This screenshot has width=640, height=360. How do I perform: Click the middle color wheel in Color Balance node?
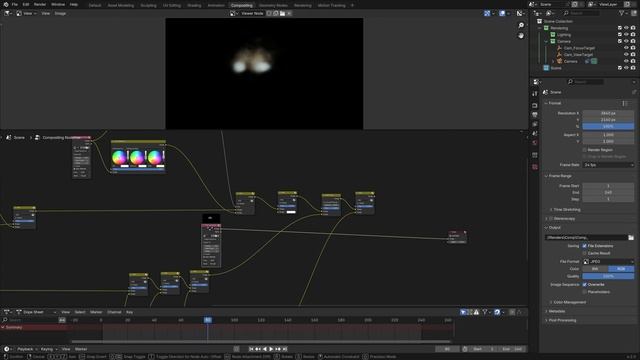point(137,157)
